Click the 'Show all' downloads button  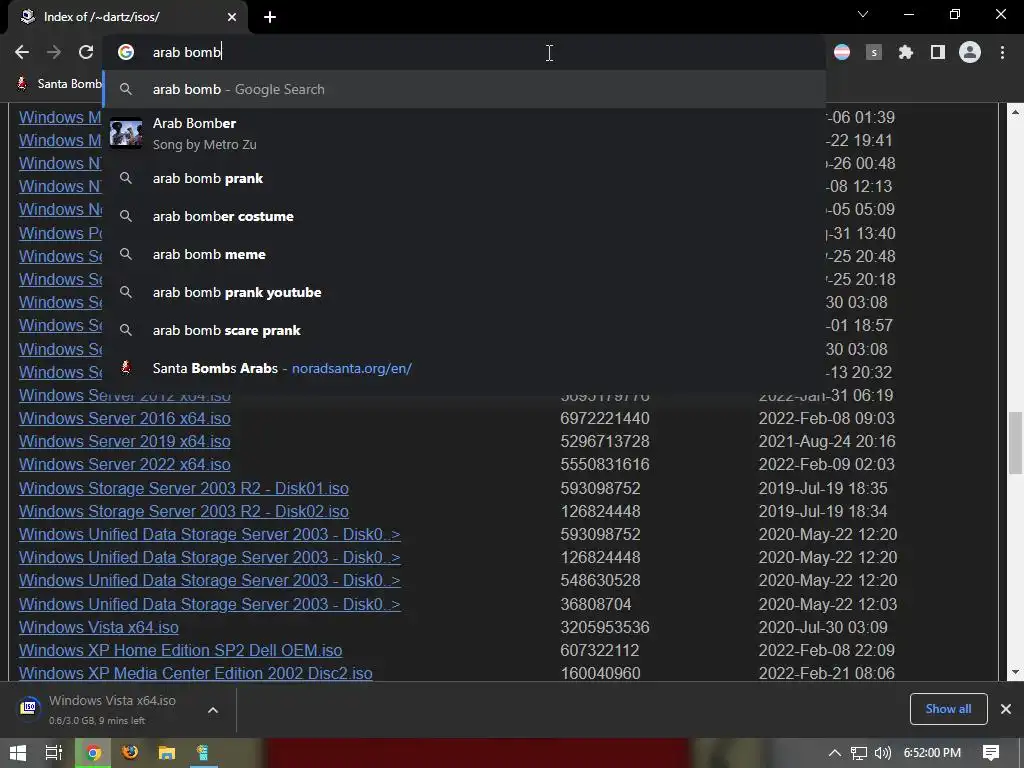pyautogui.click(x=948, y=709)
